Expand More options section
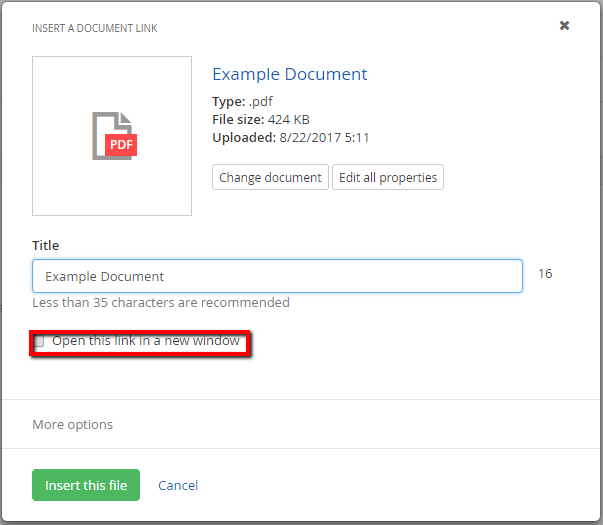The height and width of the screenshot is (525, 603). pyautogui.click(x=72, y=424)
